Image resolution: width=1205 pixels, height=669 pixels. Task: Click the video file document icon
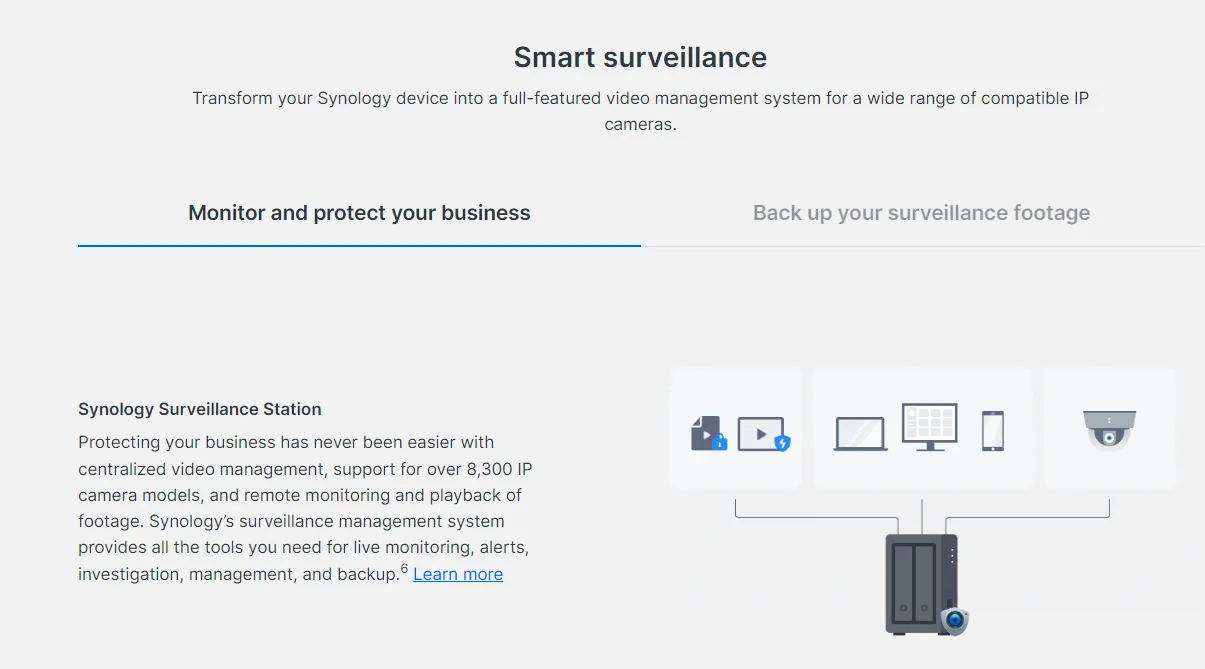coord(705,432)
